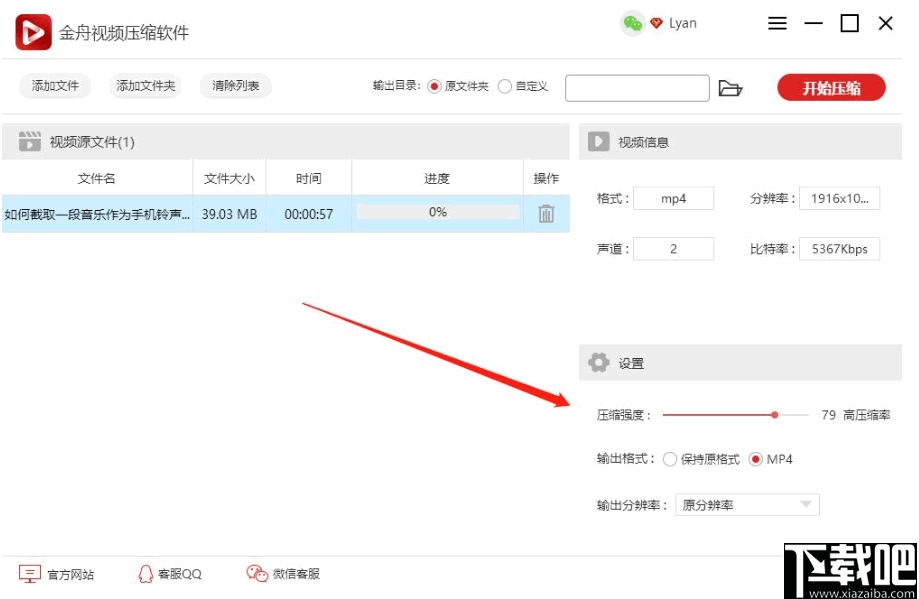Click 添加文件夹 to add a folder
The height and width of the screenshot is (599, 919).
pos(145,86)
